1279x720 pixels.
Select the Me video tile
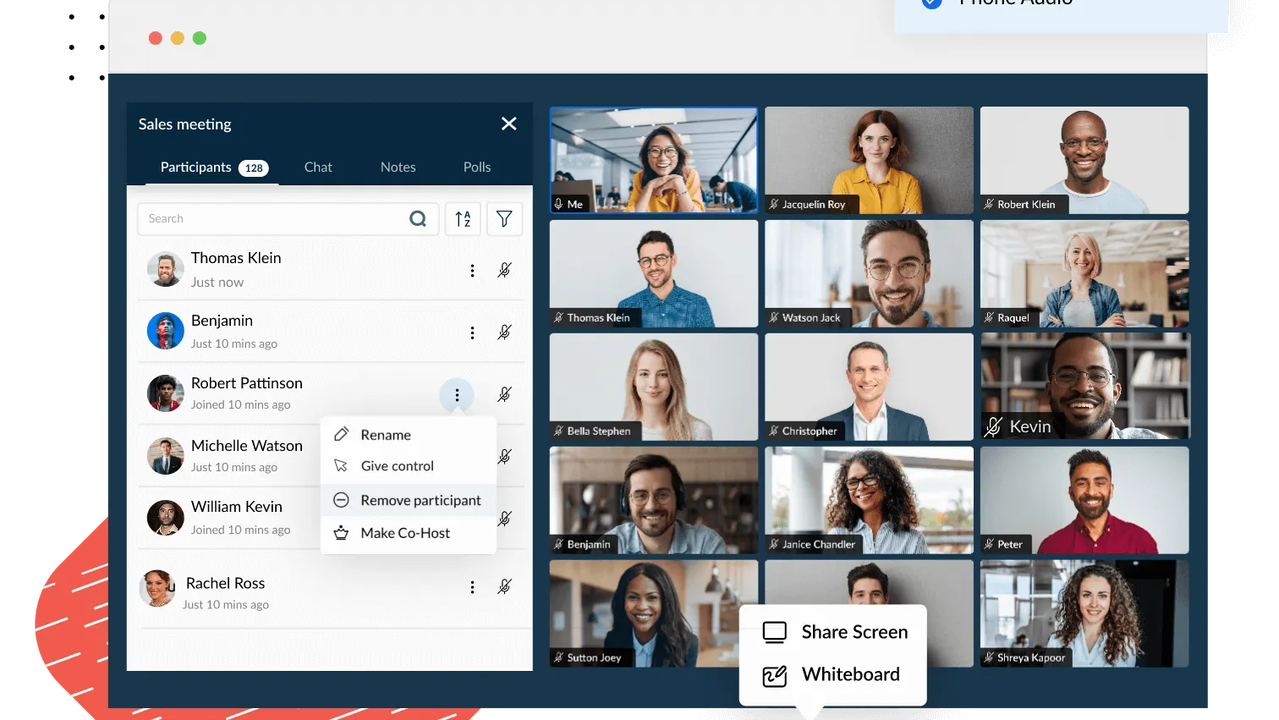[654, 160]
